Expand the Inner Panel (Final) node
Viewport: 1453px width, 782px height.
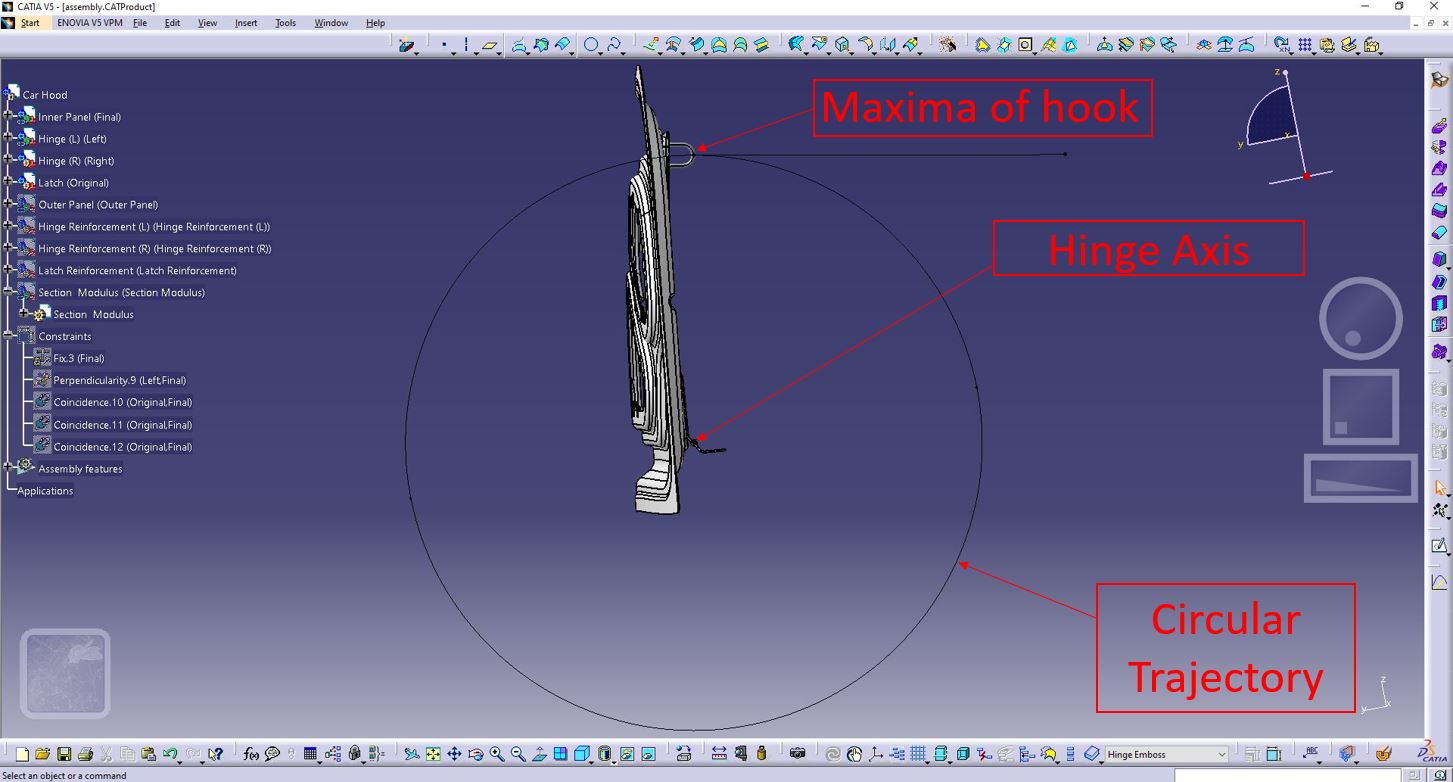click(x=8, y=117)
